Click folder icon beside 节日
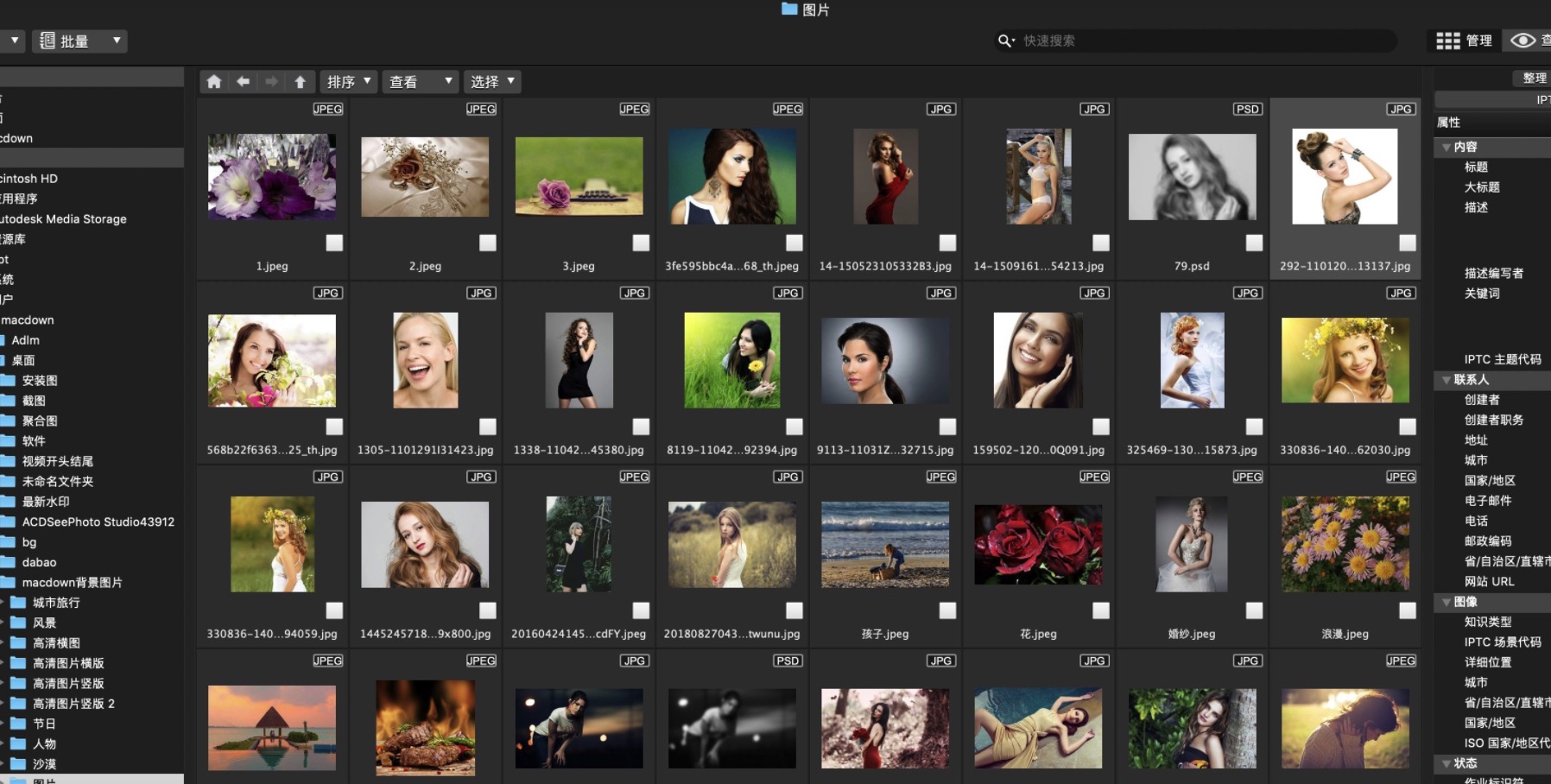 [18, 724]
